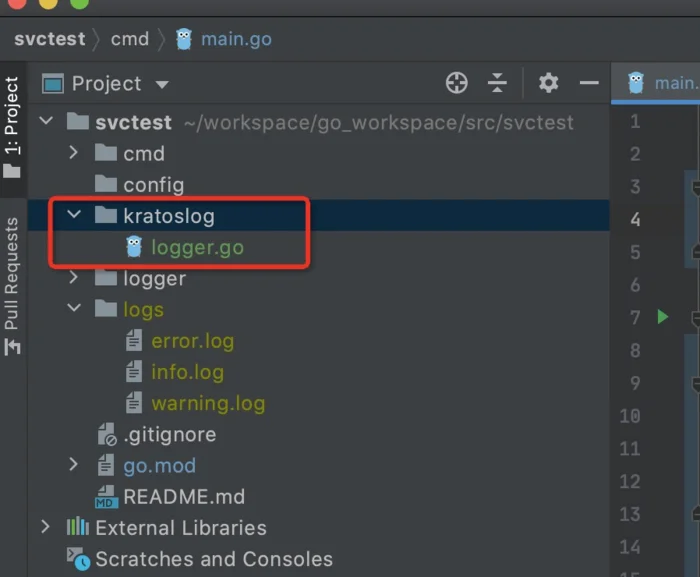Click main.go breadcrumb in navigation bar
Image resolution: width=700 pixels, height=577 pixels.
click(x=236, y=39)
